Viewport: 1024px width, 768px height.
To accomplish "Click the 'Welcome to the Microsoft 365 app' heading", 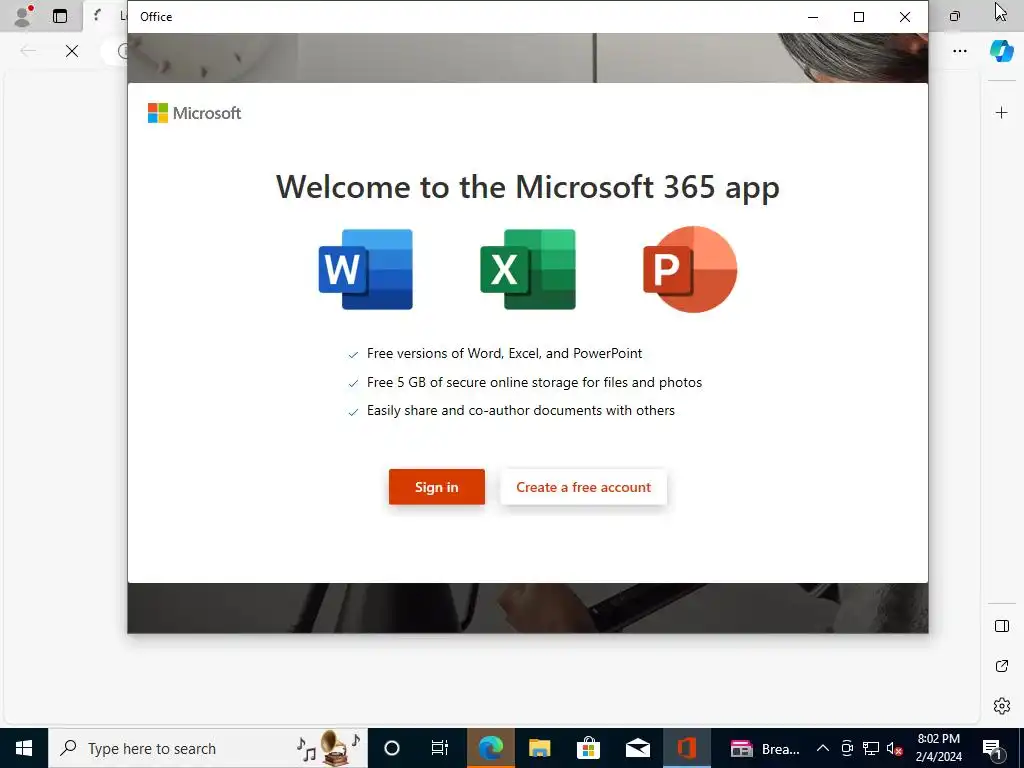I will (528, 187).
